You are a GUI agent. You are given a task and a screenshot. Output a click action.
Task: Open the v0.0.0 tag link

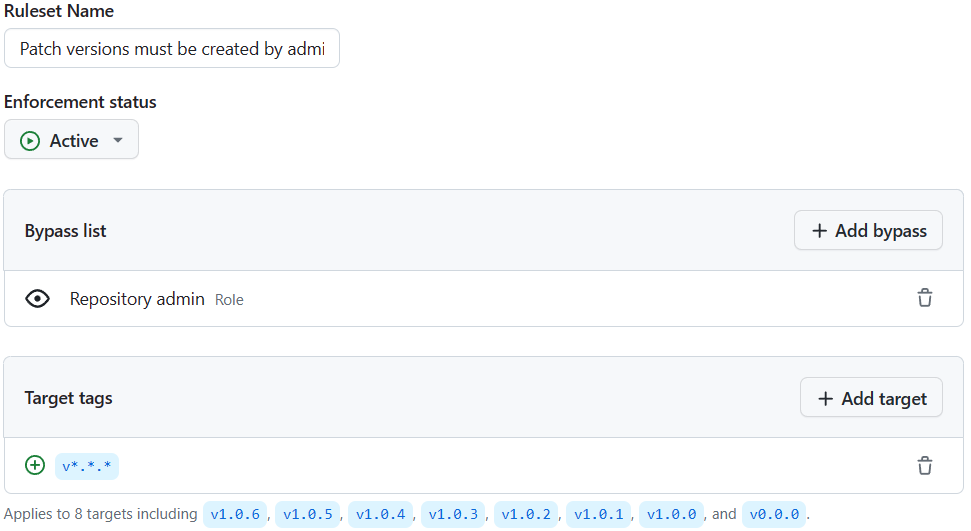774,514
